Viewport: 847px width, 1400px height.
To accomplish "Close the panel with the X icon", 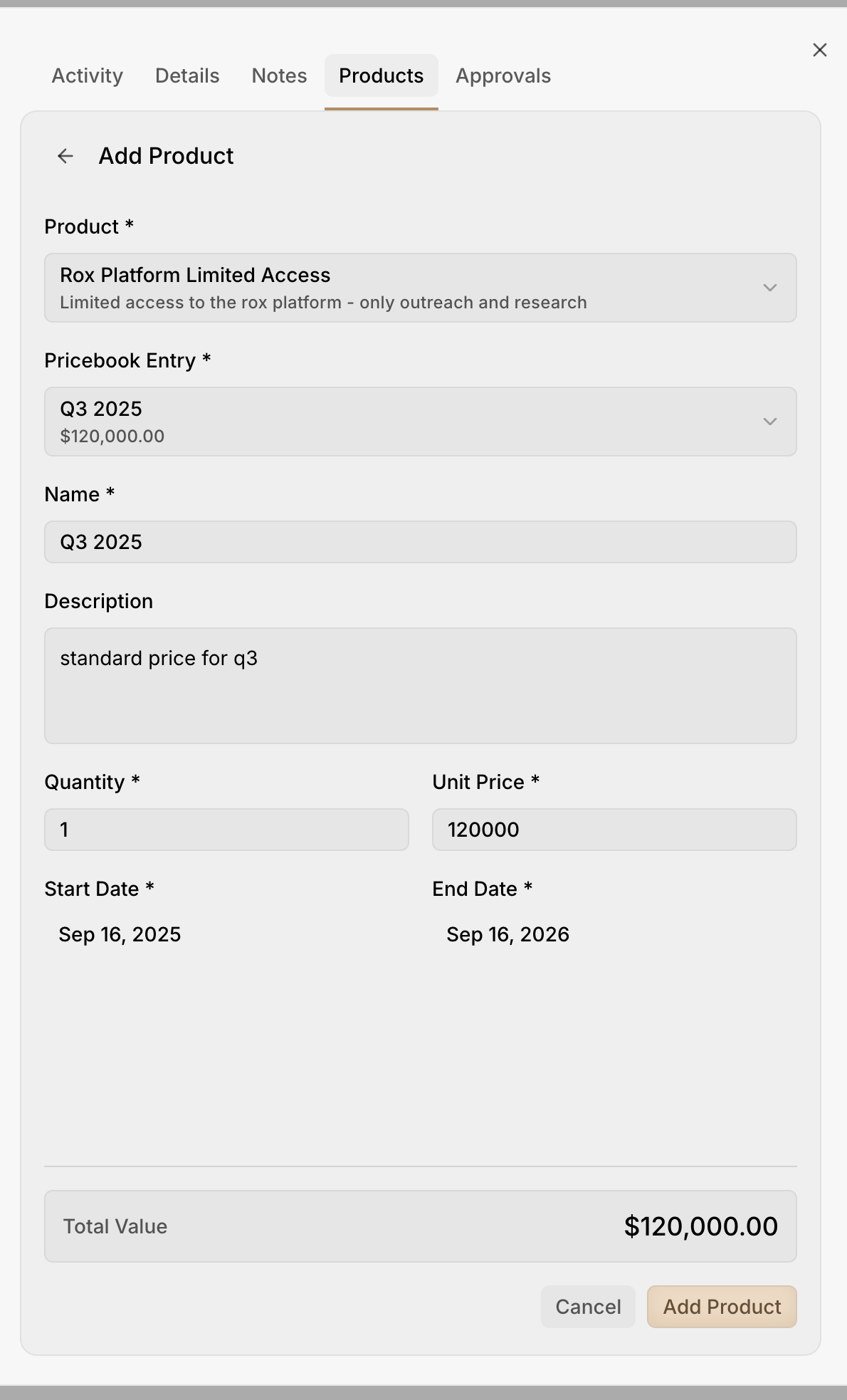I will pyautogui.click(x=820, y=50).
